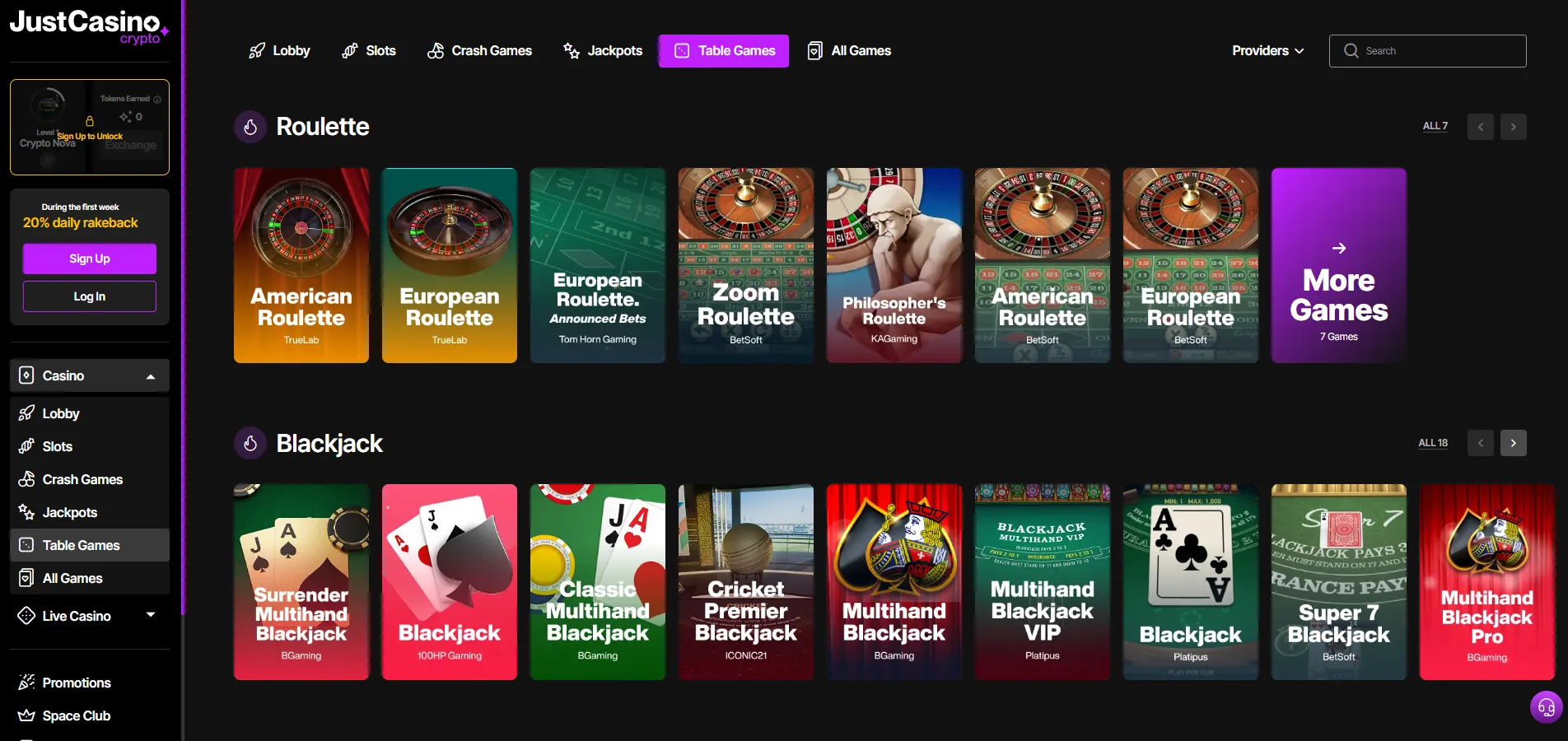Open ALL 18 Blackjack games link
Image resolution: width=1568 pixels, height=741 pixels.
click(x=1433, y=443)
